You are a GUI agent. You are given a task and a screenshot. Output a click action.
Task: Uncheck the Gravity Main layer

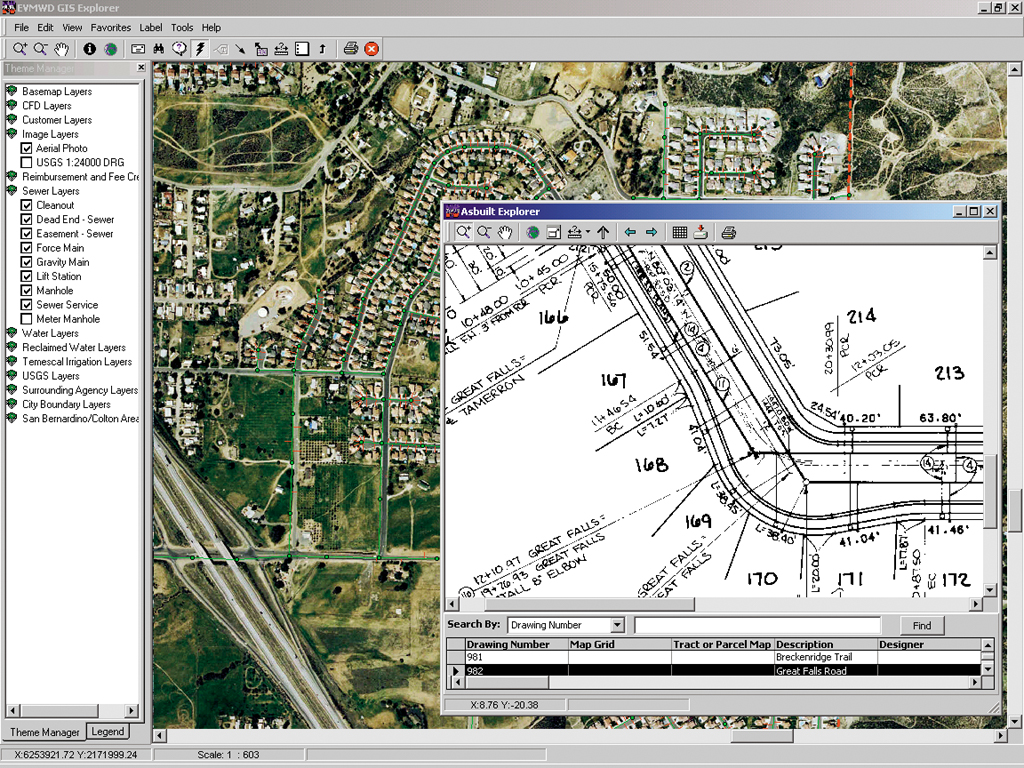click(x=27, y=262)
